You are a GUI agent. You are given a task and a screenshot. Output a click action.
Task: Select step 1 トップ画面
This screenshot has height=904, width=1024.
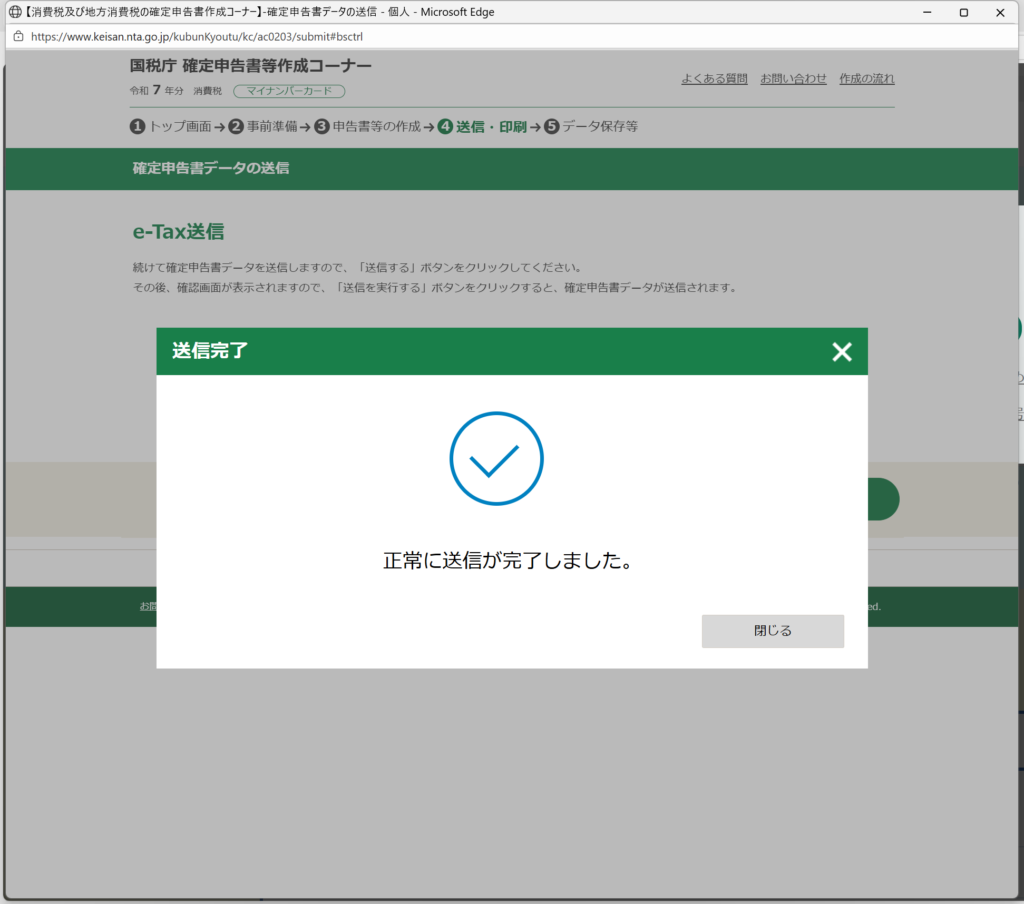click(171, 127)
